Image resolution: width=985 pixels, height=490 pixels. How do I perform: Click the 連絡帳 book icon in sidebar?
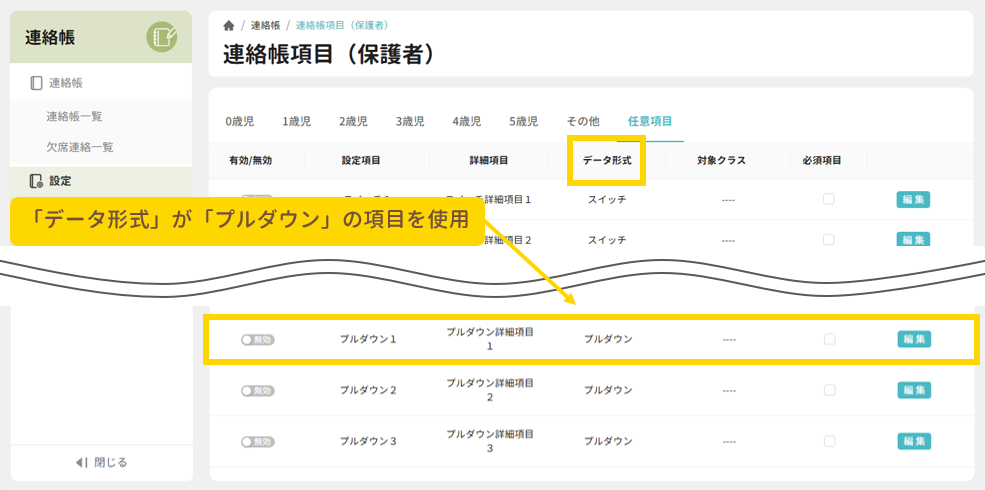point(37,83)
